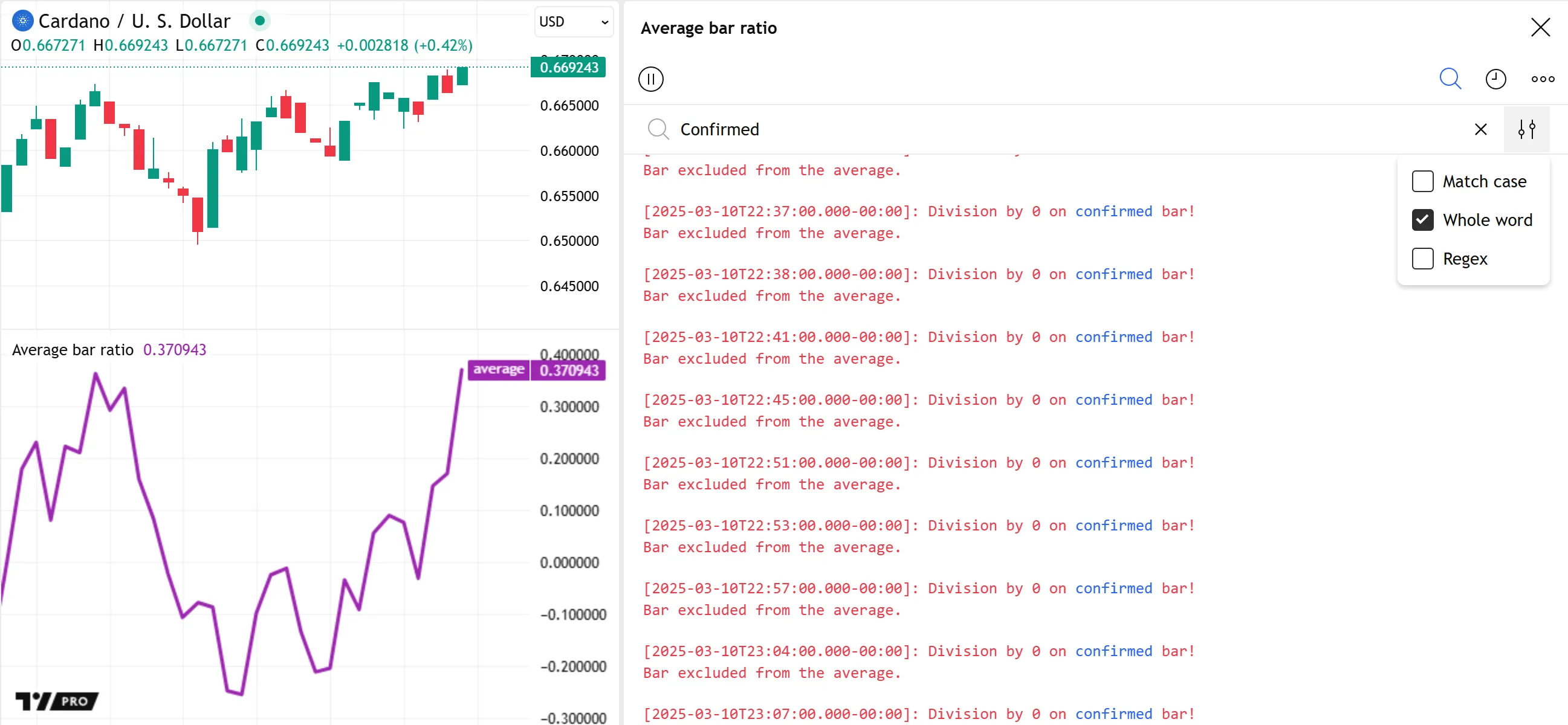Pause the log output

pos(650,79)
